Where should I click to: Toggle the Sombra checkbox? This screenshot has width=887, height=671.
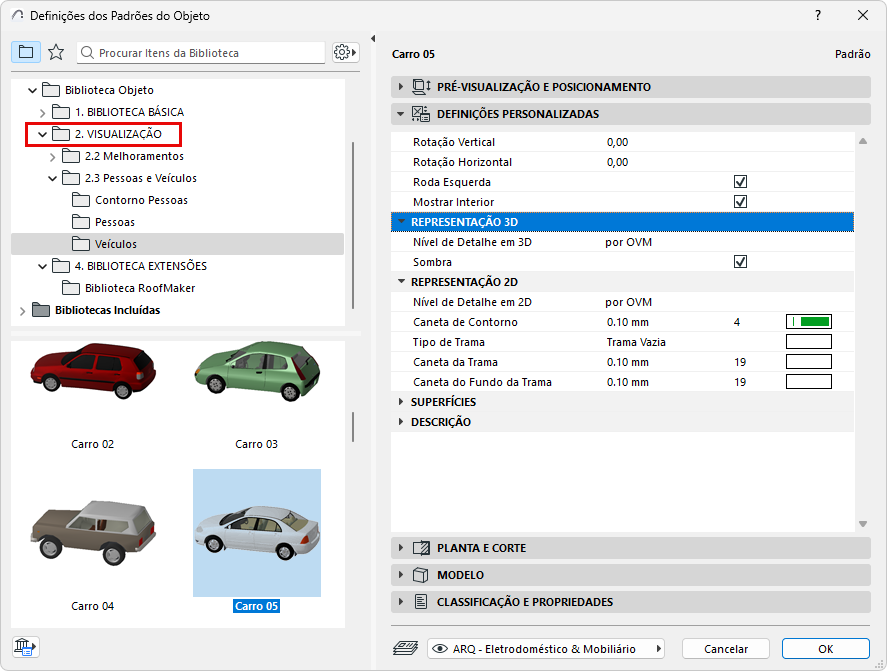pos(741,262)
